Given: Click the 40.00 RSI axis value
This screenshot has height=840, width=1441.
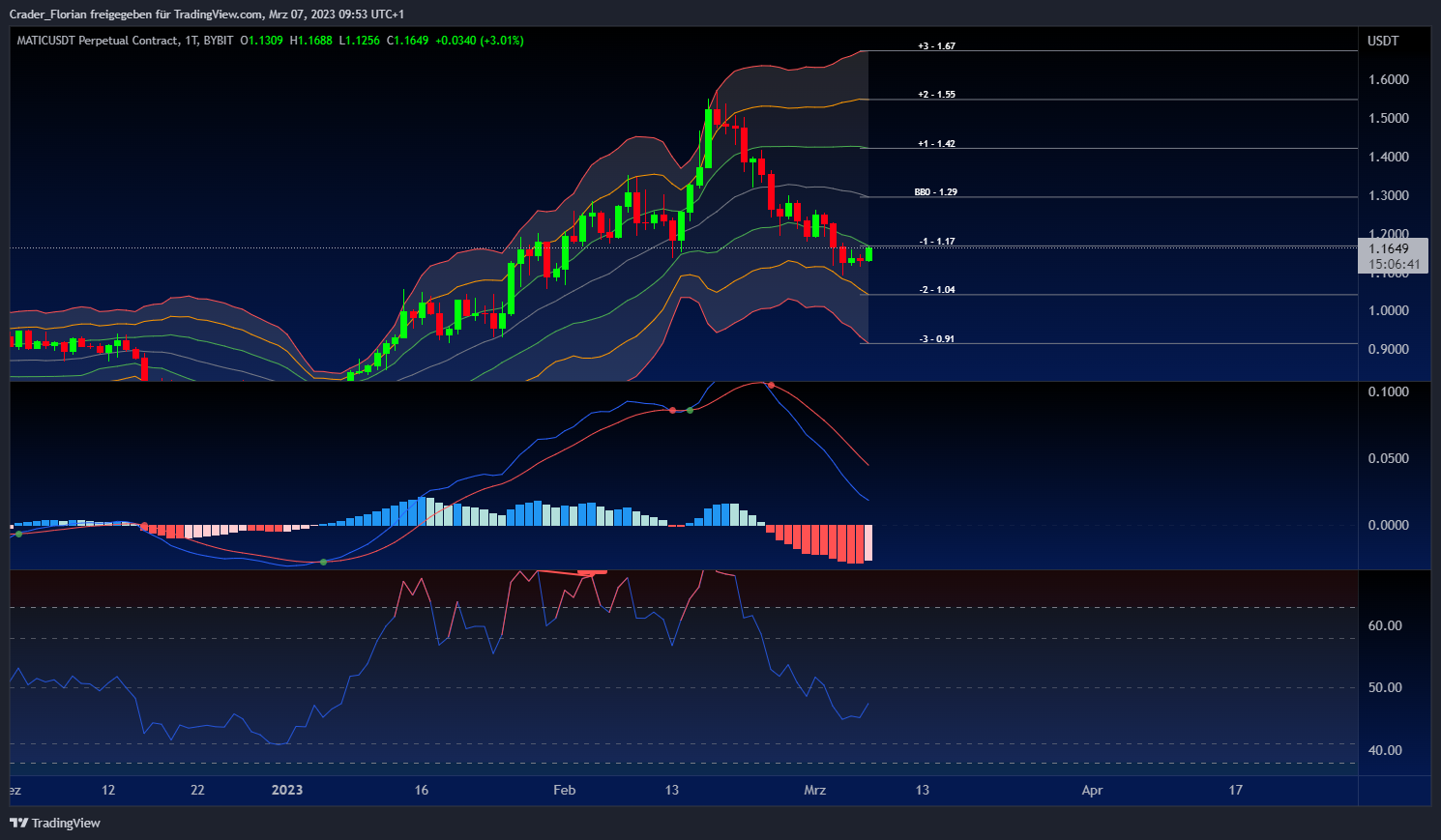Looking at the screenshot, I should coord(1385,750).
